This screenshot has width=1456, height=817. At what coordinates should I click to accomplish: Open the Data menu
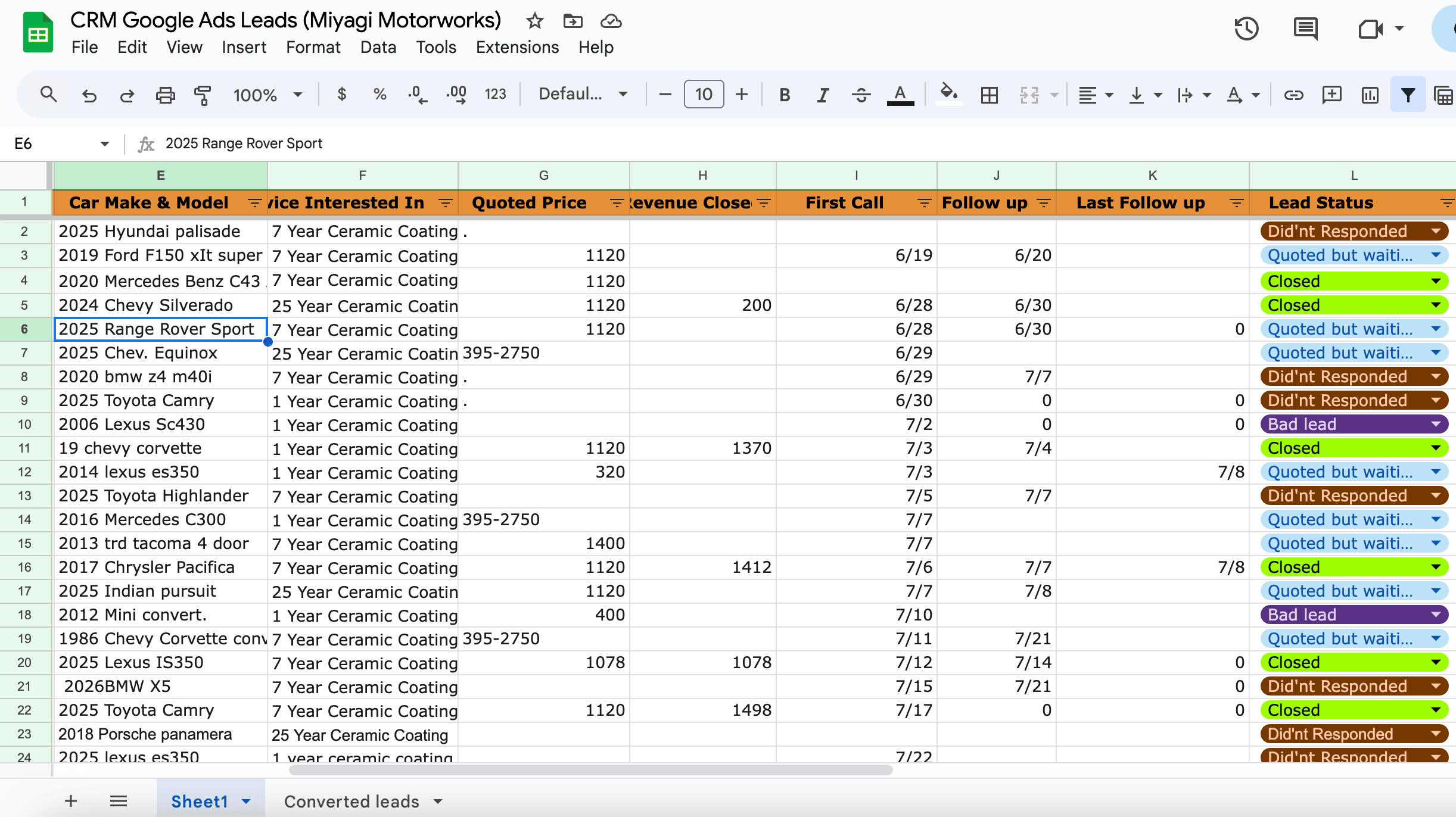point(378,47)
